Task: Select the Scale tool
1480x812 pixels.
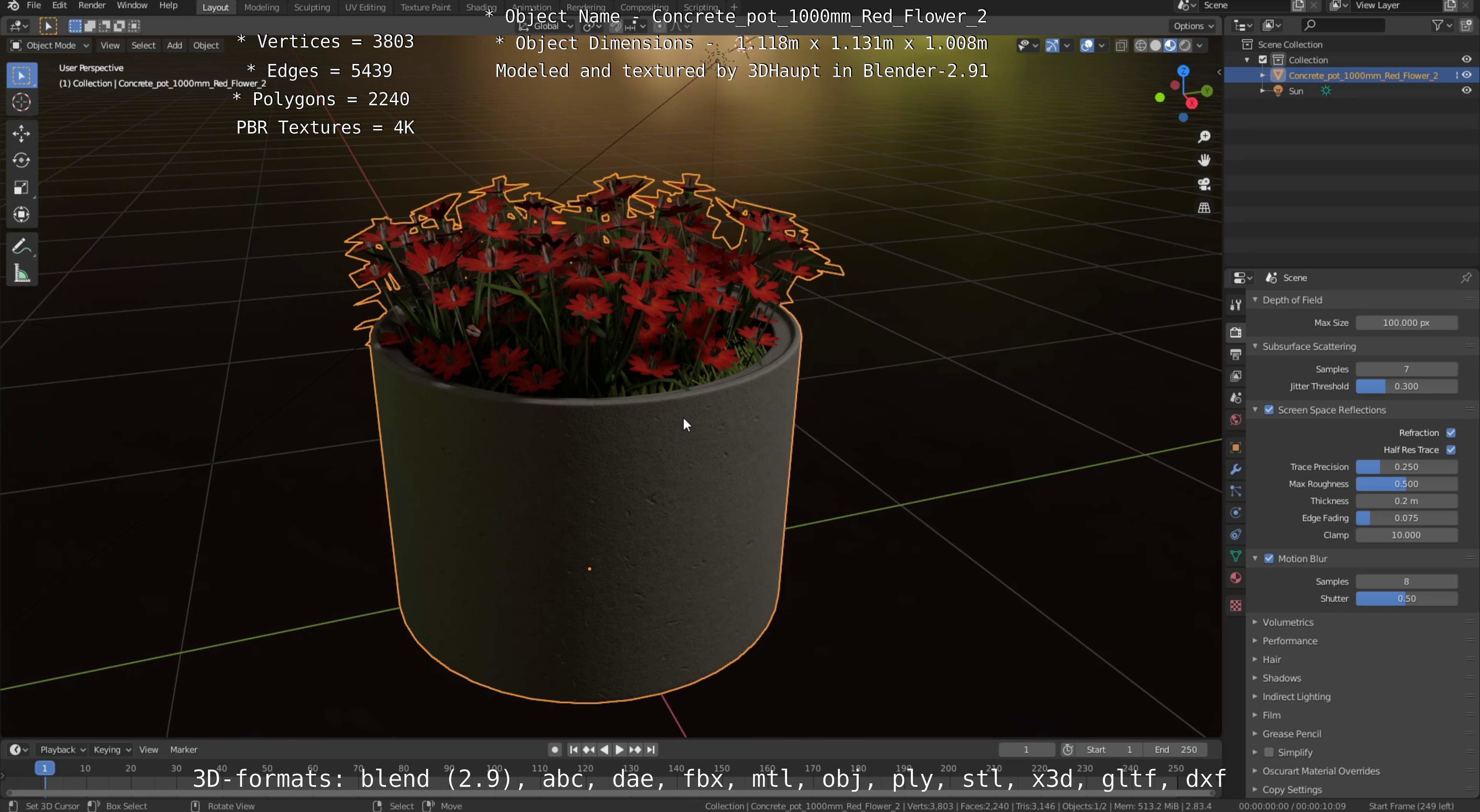Action: [x=21, y=187]
